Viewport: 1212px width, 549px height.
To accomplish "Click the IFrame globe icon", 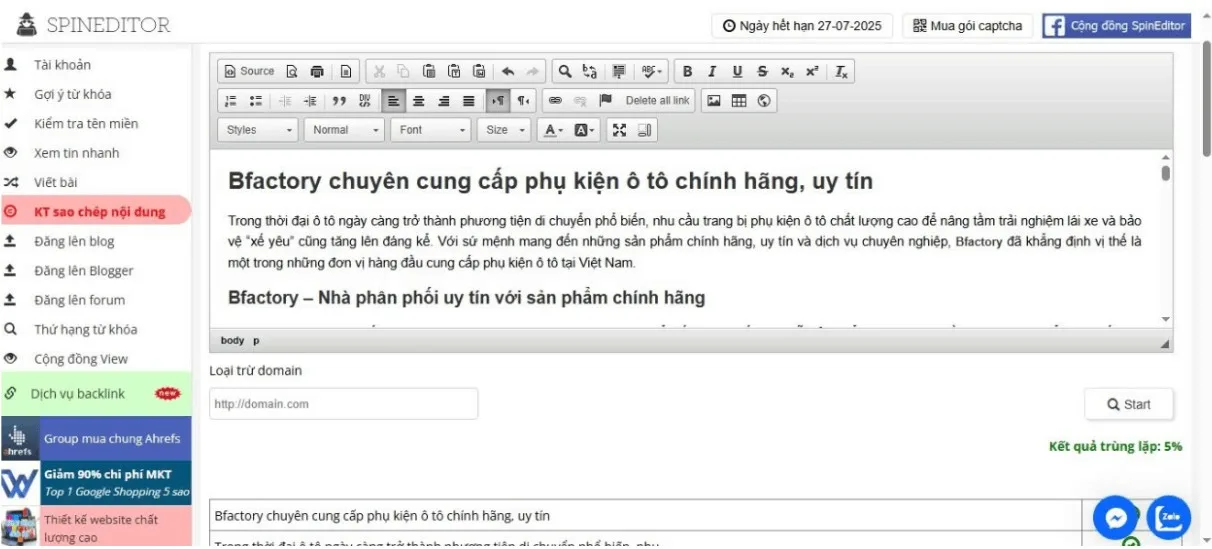I will (764, 100).
